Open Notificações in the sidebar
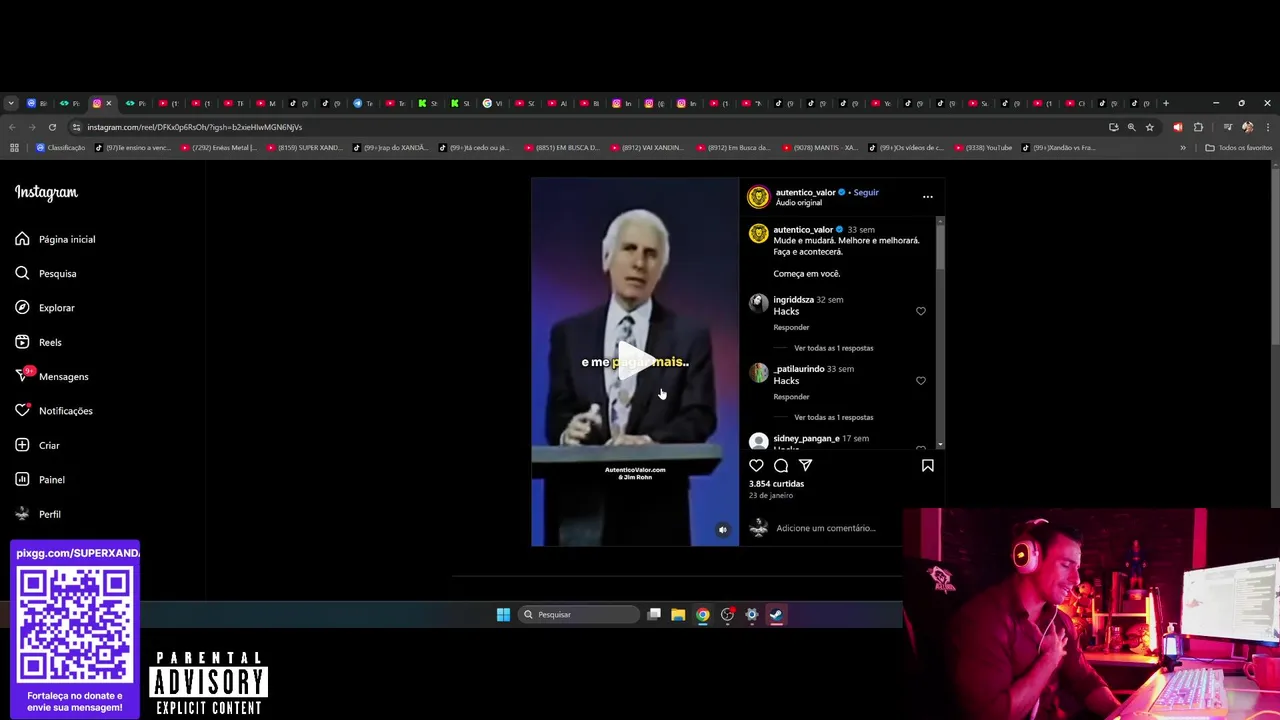The height and width of the screenshot is (720, 1280). [54, 411]
